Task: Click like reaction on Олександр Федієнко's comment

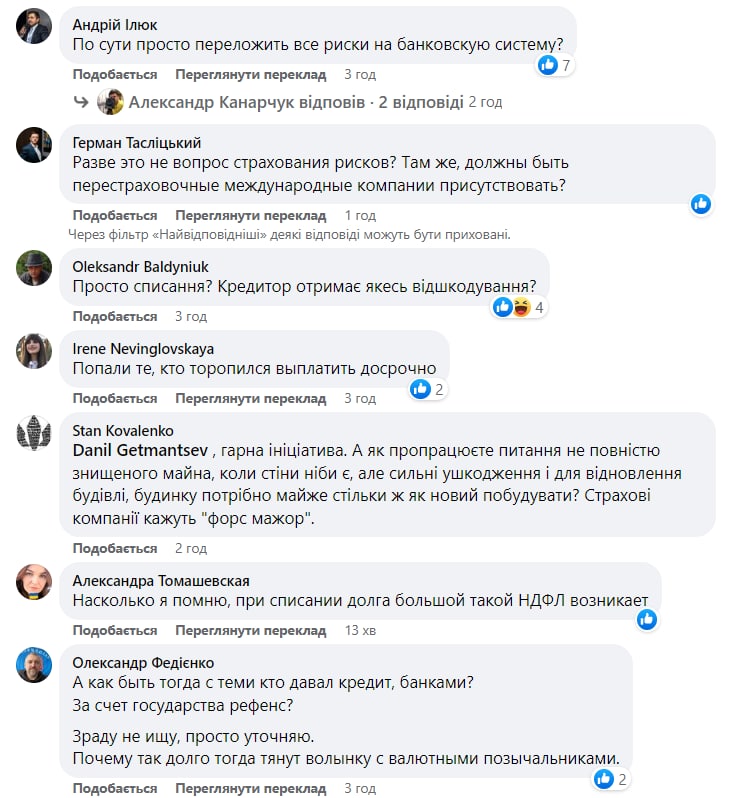Action: pyautogui.click(x=603, y=779)
